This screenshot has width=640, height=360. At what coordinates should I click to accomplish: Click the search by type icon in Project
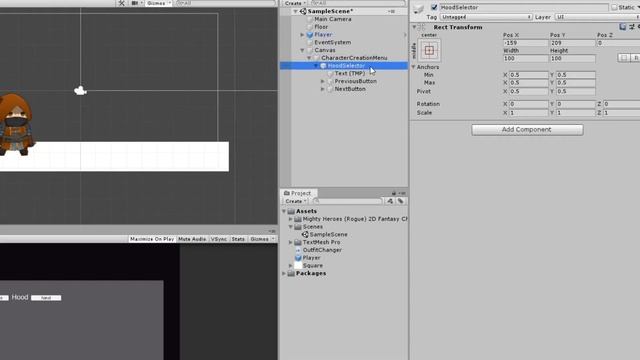coord(390,201)
